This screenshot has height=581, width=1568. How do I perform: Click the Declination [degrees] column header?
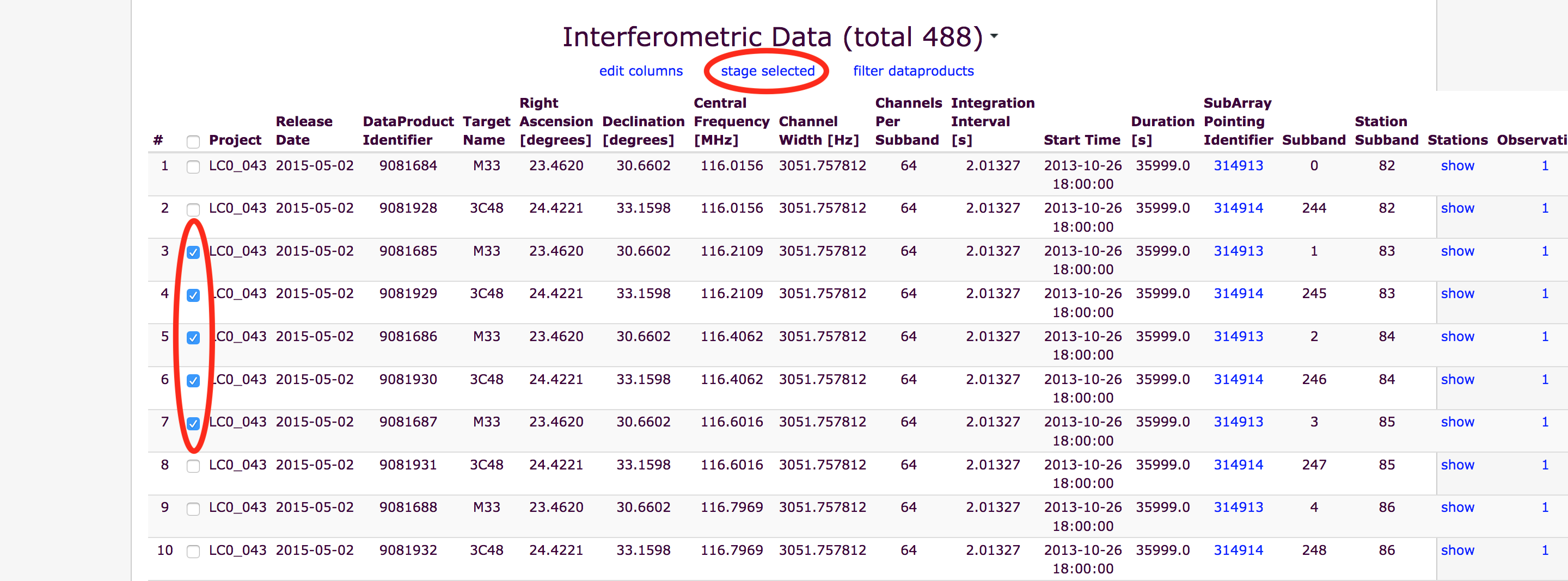pos(644,131)
